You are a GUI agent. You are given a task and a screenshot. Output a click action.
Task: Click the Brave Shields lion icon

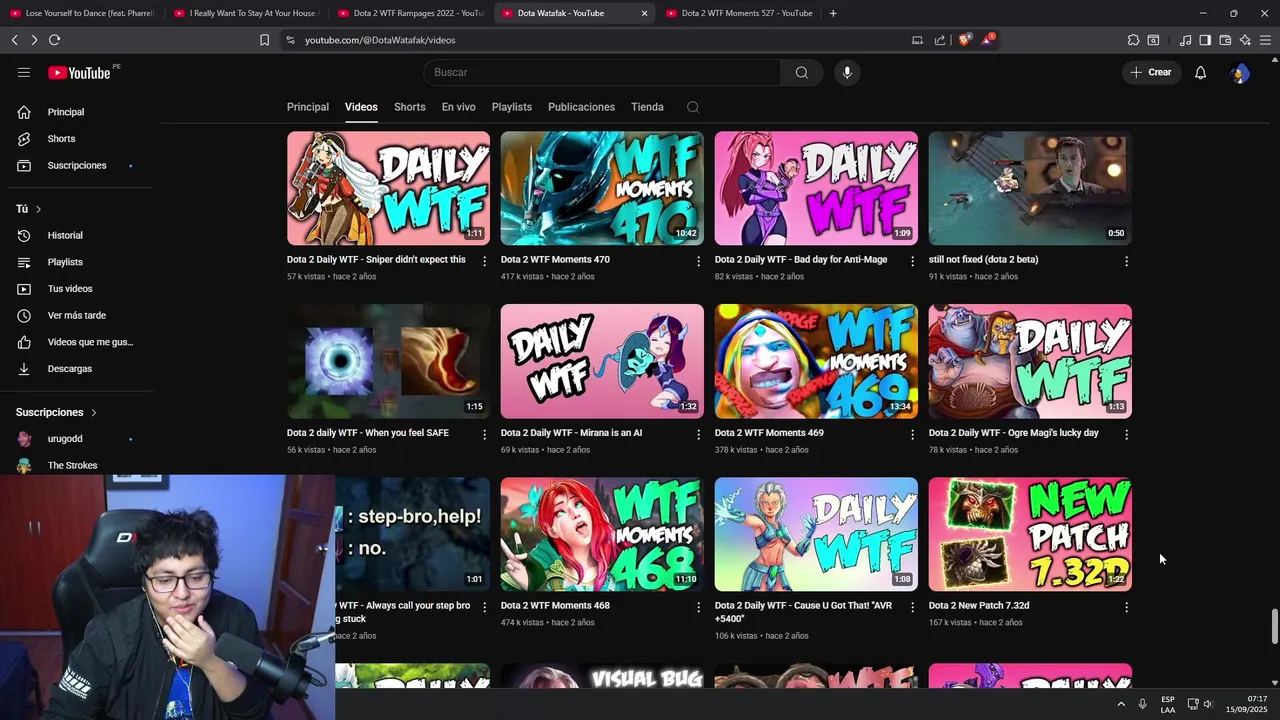pos(964,40)
